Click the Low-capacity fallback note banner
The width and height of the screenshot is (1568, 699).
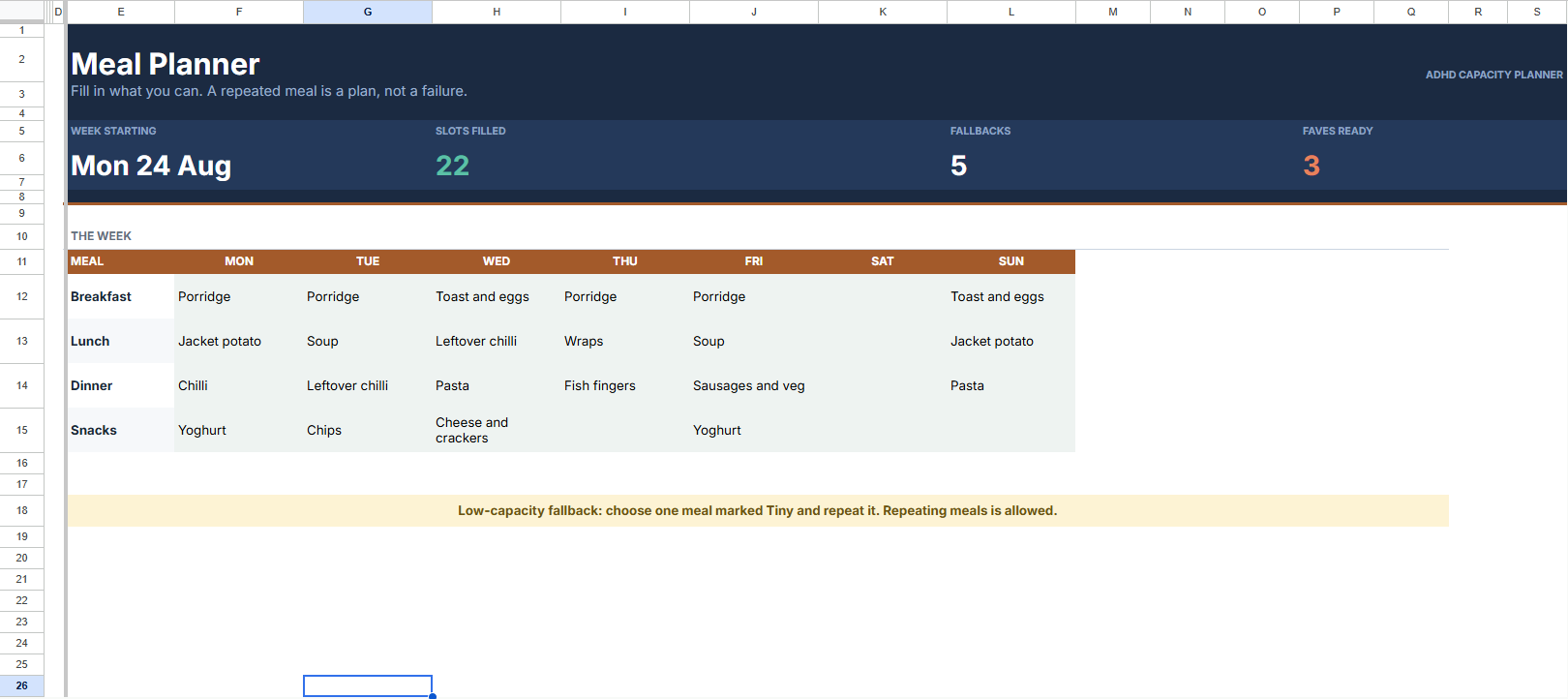point(758,510)
